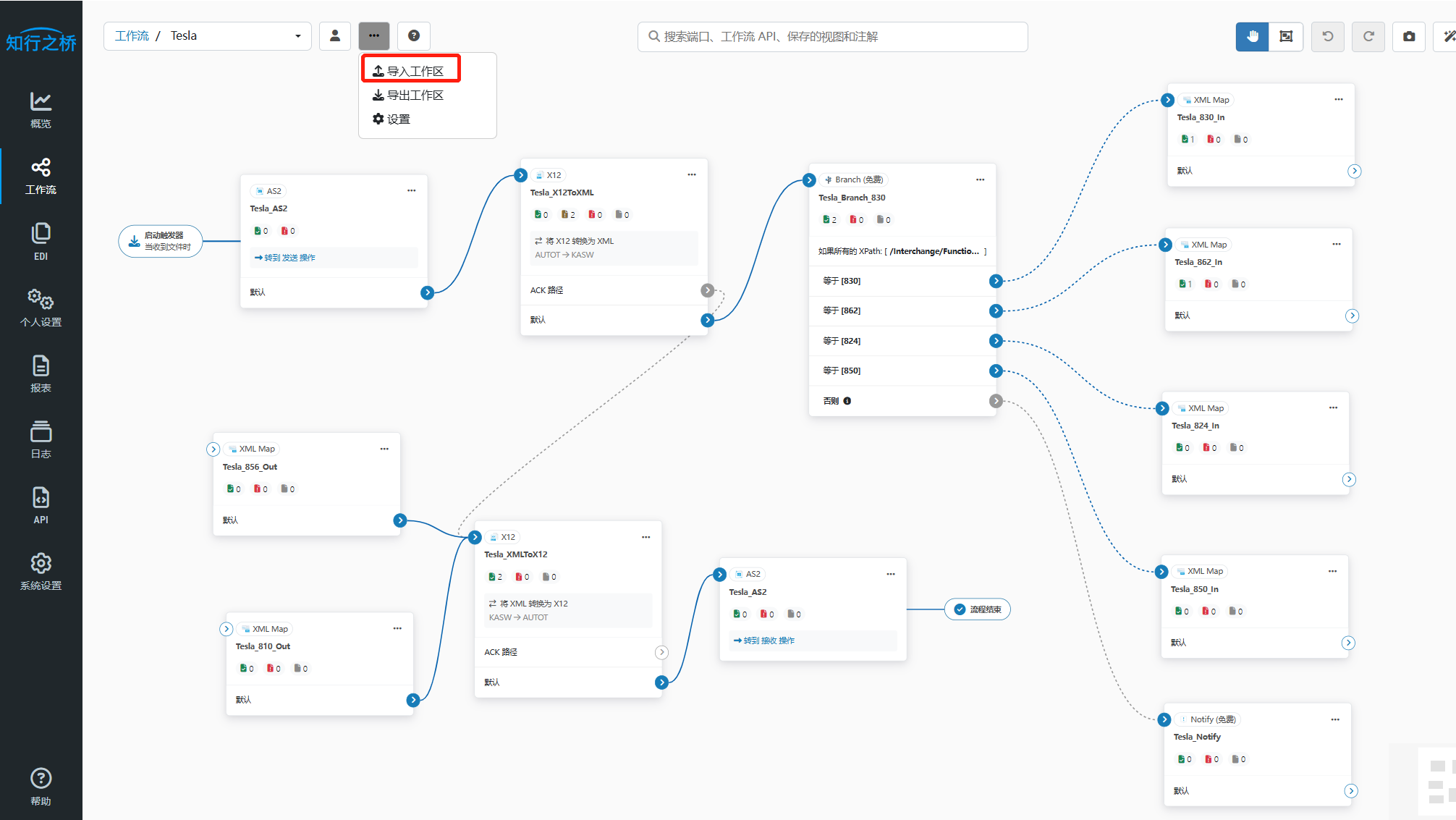Focus the workflow search input field
The width and height of the screenshot is (1456, 820).
point(832,37)
